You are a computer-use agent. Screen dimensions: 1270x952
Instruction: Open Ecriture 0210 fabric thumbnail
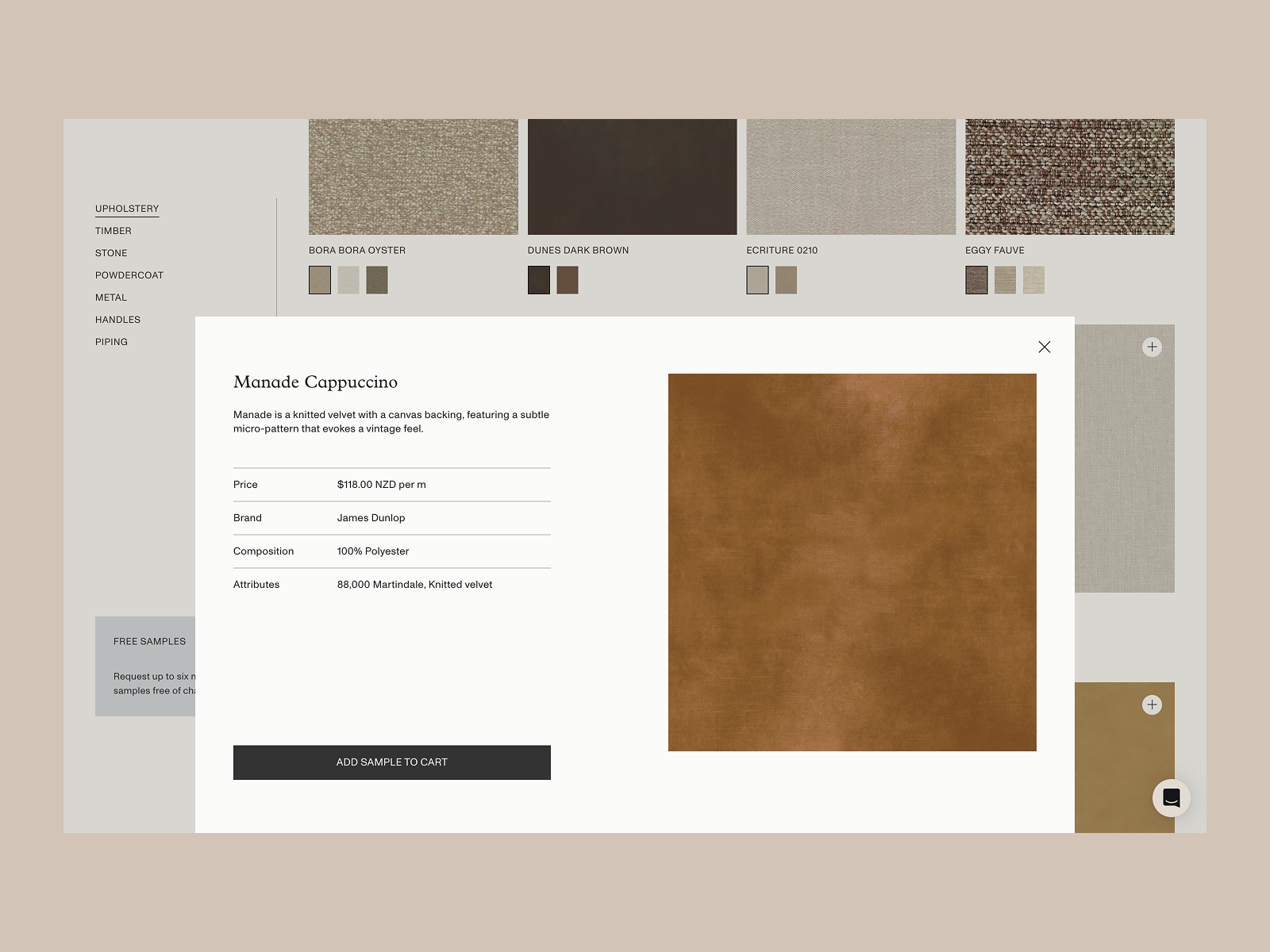[851, 177]
